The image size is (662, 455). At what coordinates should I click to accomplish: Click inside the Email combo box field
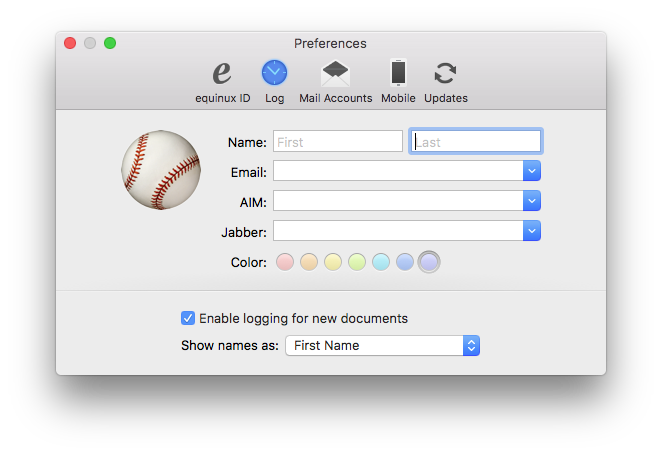click(398, 171)
